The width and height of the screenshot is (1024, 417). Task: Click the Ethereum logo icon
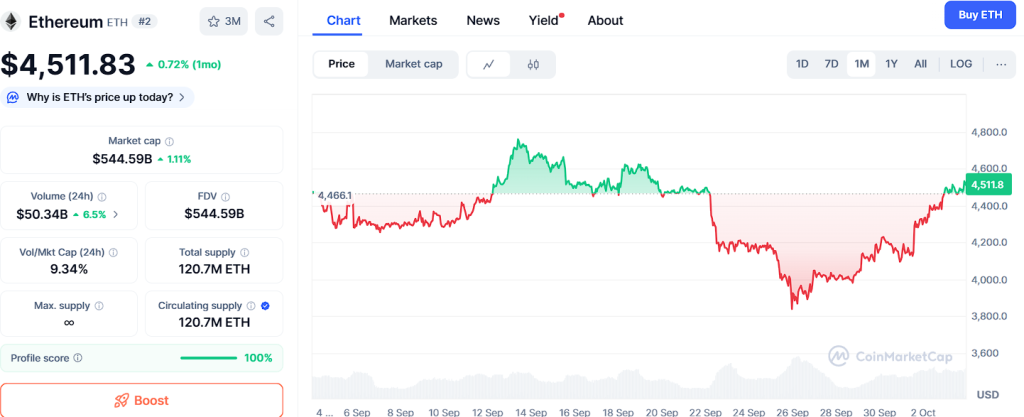pos(12,21)
